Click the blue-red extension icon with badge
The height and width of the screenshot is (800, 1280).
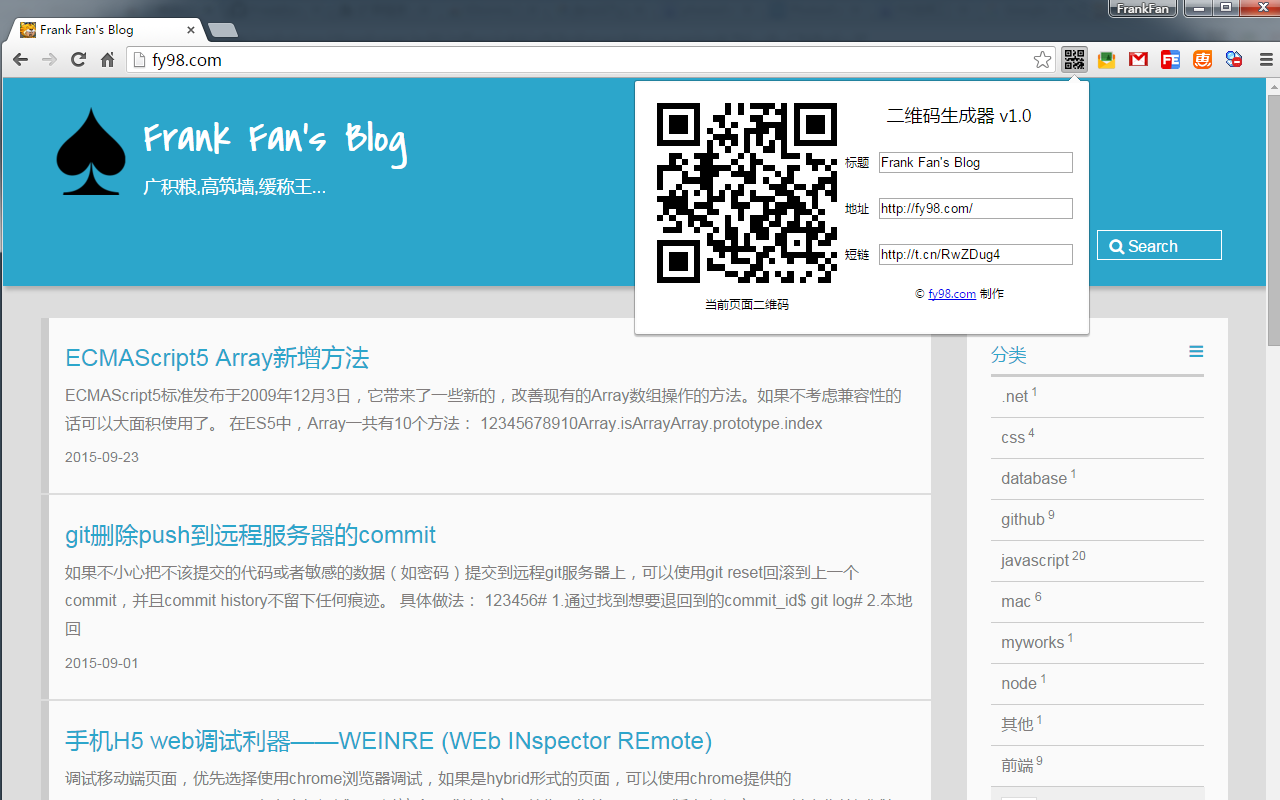1234,60
